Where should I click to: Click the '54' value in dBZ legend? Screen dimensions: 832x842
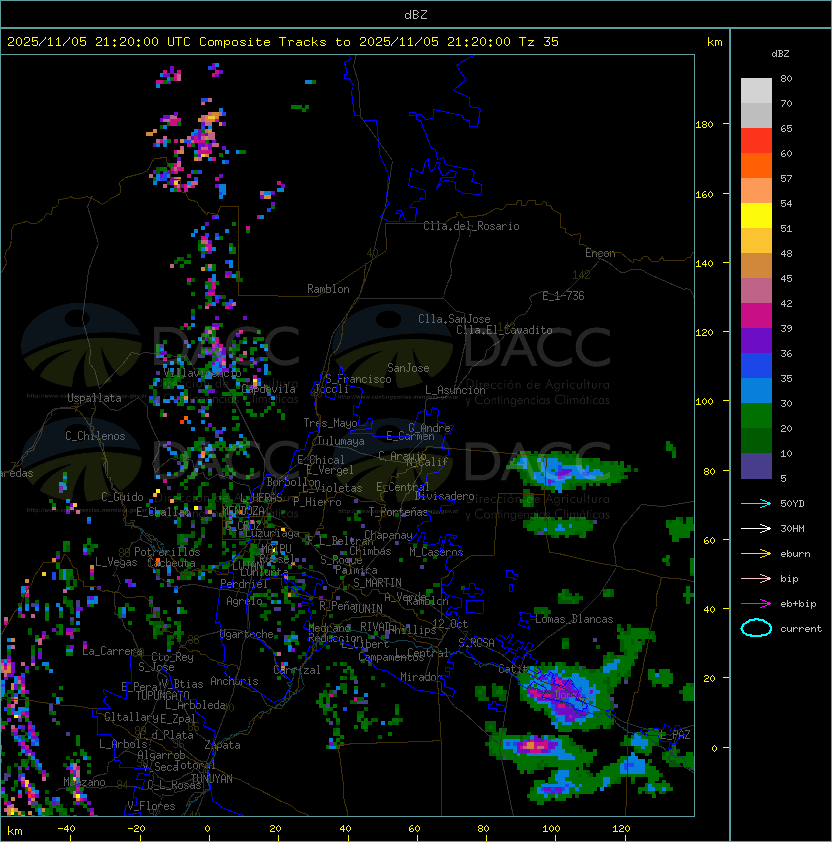[786, 204]
